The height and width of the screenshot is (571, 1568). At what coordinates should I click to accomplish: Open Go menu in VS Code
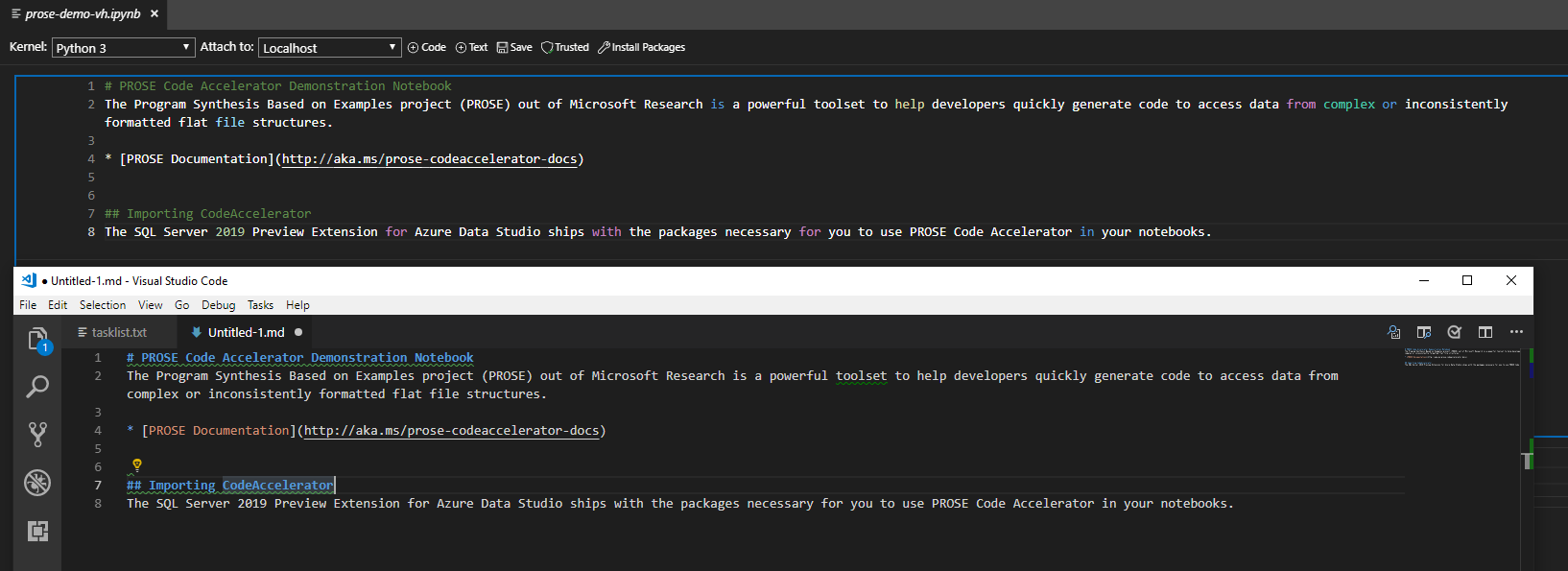pyautogui.click(x=182, y=305)
